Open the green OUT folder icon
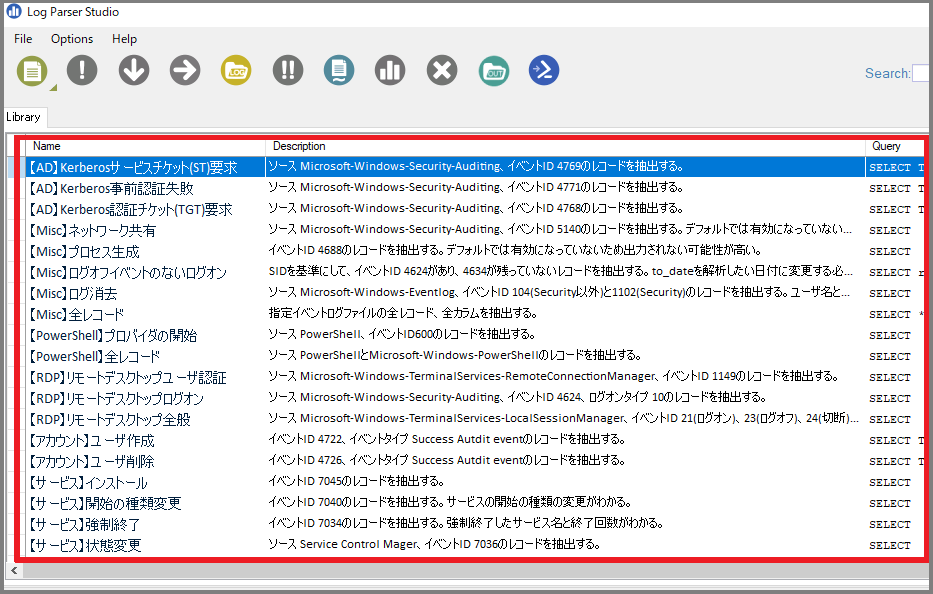The width and height of the screenshot is (933, 594). coord(494,71)
